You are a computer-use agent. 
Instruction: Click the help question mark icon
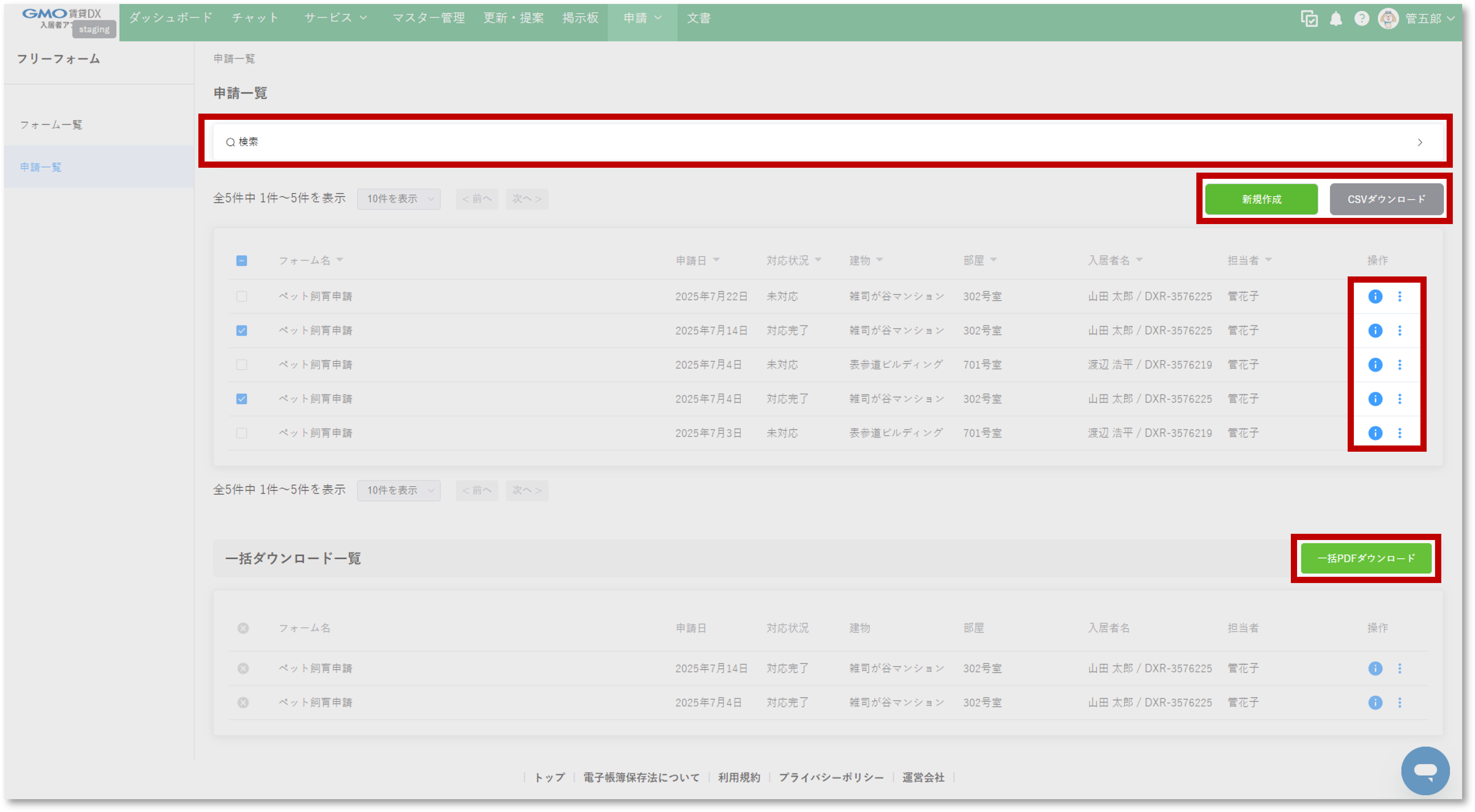click(x=1361, y=19)
